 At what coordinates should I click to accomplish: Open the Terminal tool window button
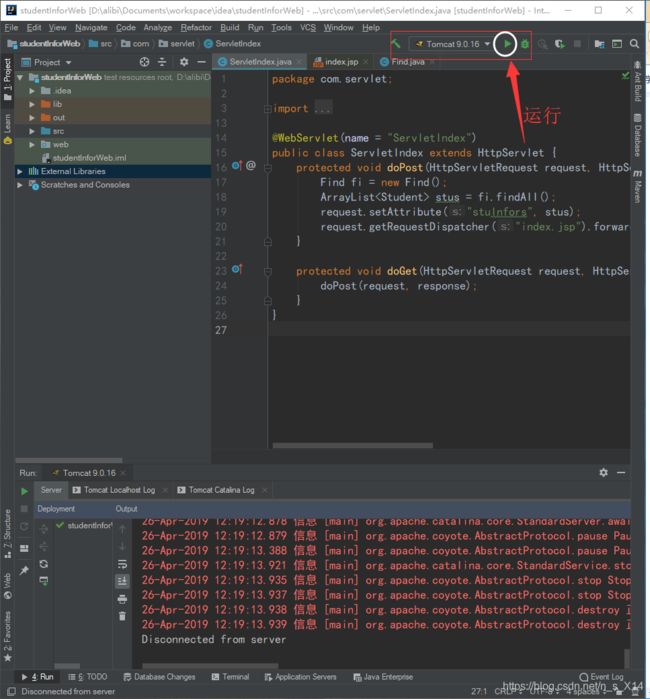[230, 677]
